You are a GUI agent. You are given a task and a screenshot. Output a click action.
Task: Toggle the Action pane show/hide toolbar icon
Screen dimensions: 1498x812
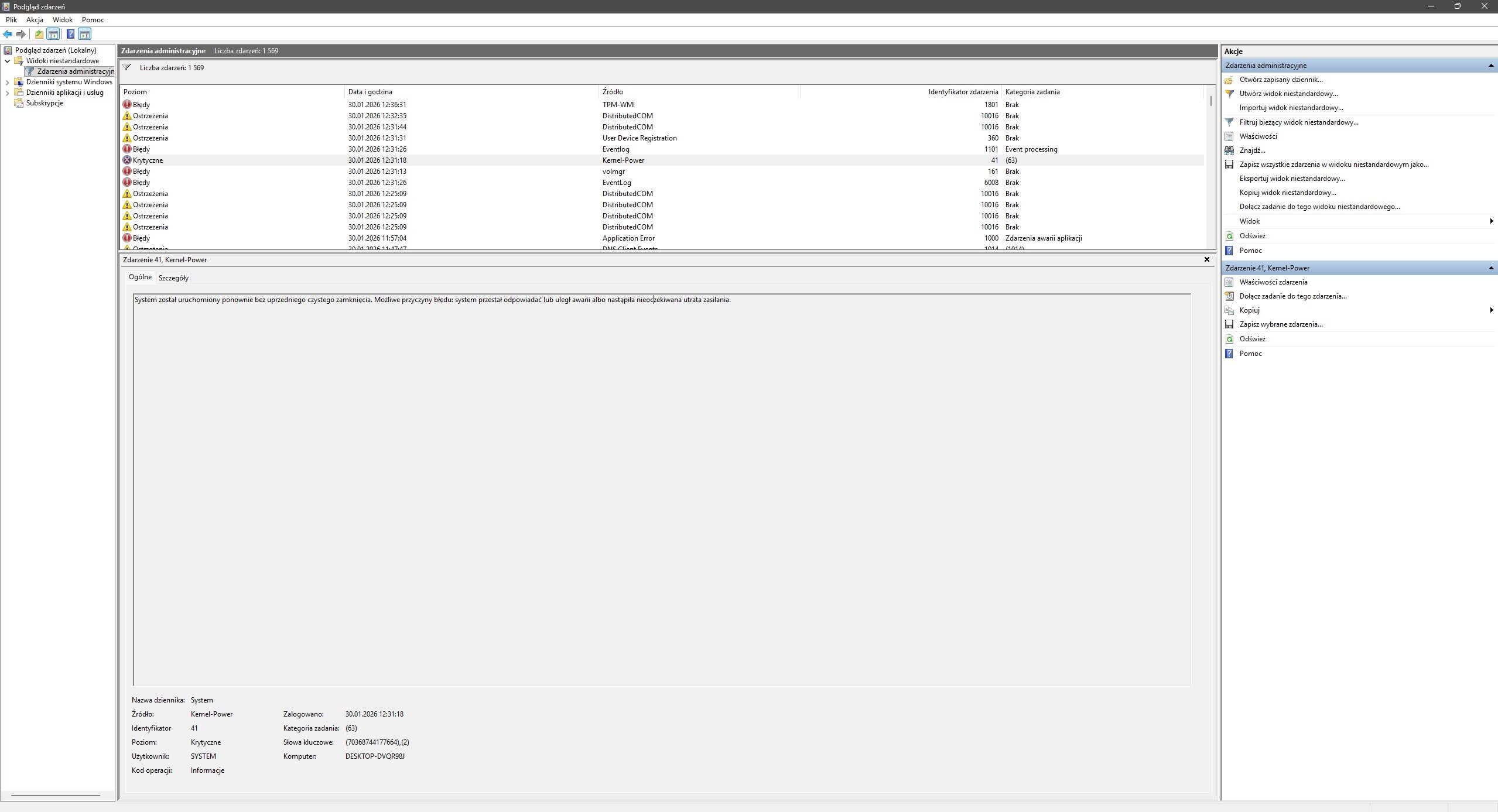point(85,35)
